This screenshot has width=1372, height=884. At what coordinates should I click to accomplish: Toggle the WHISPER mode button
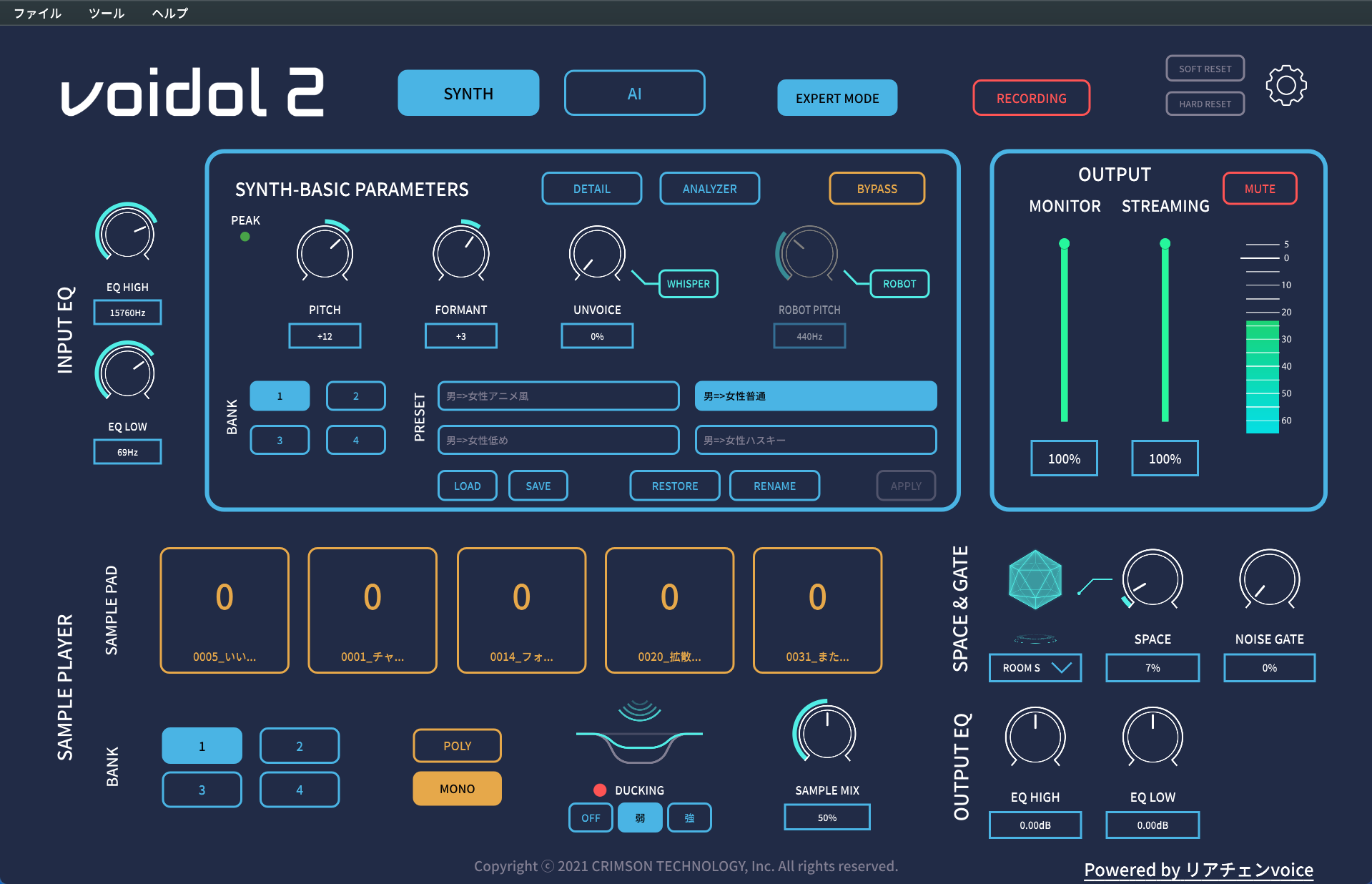point(688,284)
